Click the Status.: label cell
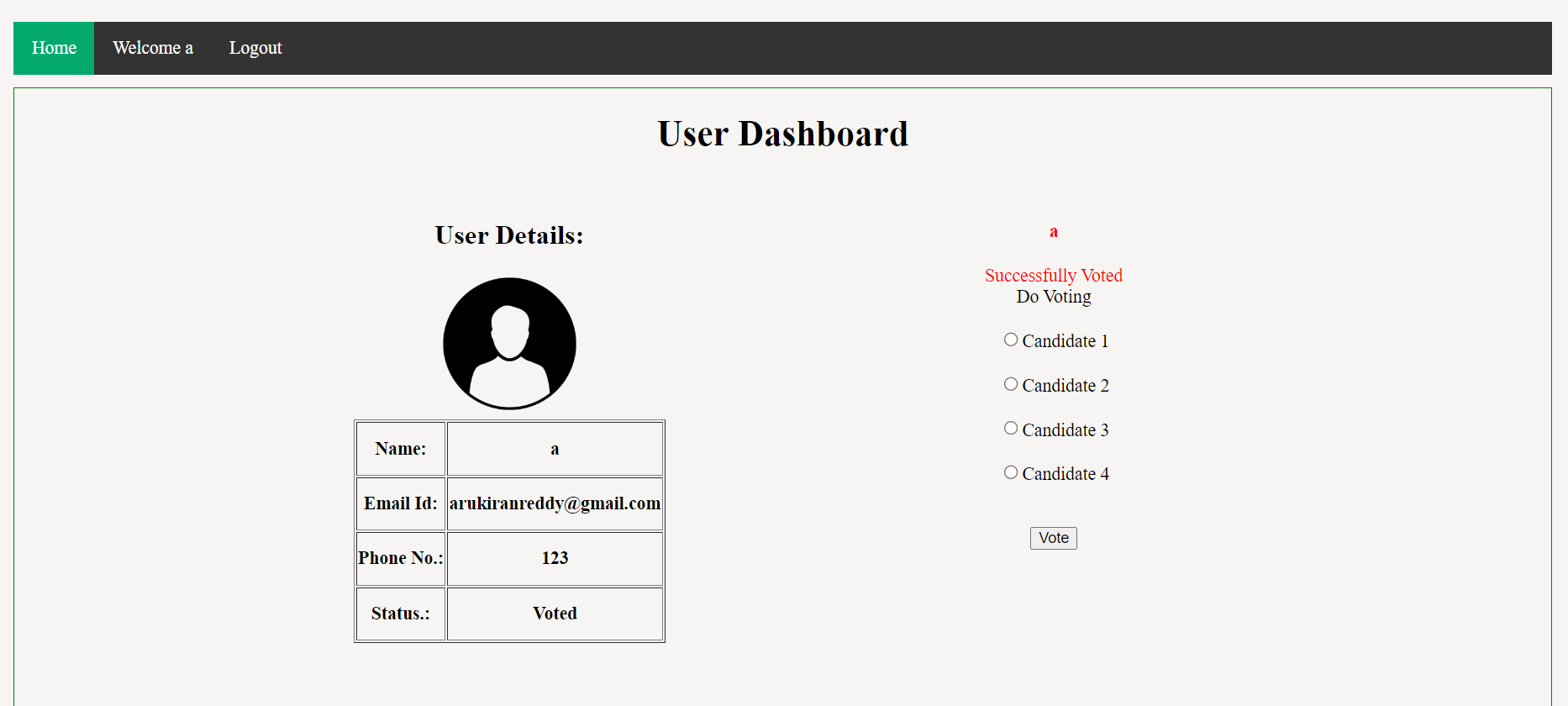 401,614
